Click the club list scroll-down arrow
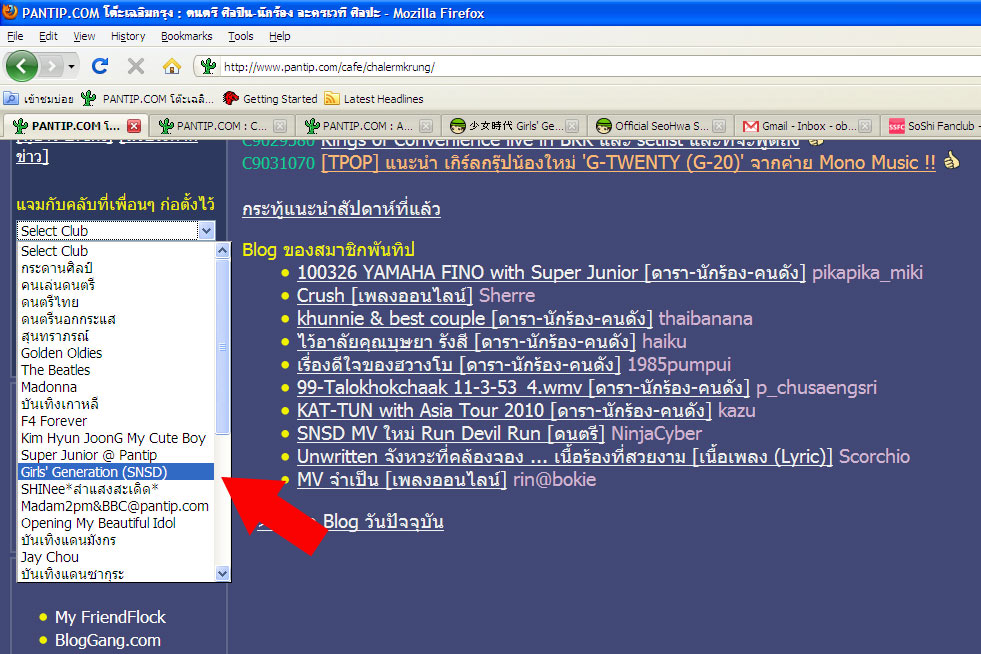Viewport: 981px width, 654px height. (222, 573)
